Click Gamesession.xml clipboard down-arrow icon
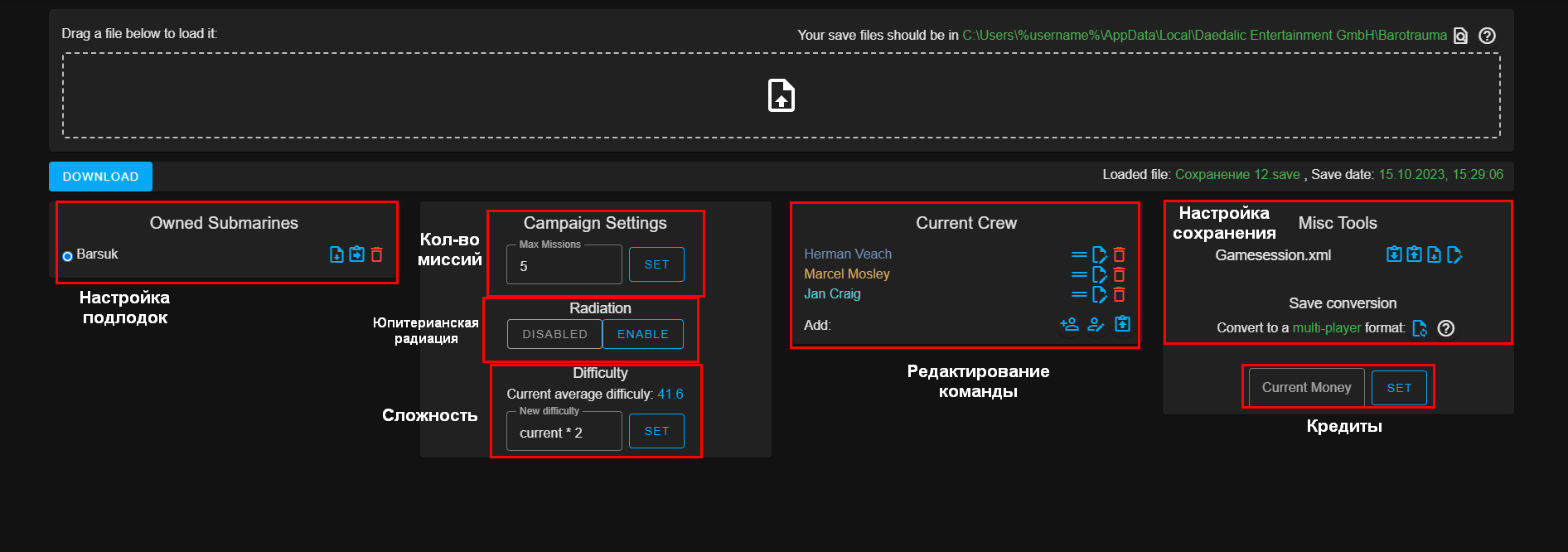1568x552 pixels. coord(1394,254)
